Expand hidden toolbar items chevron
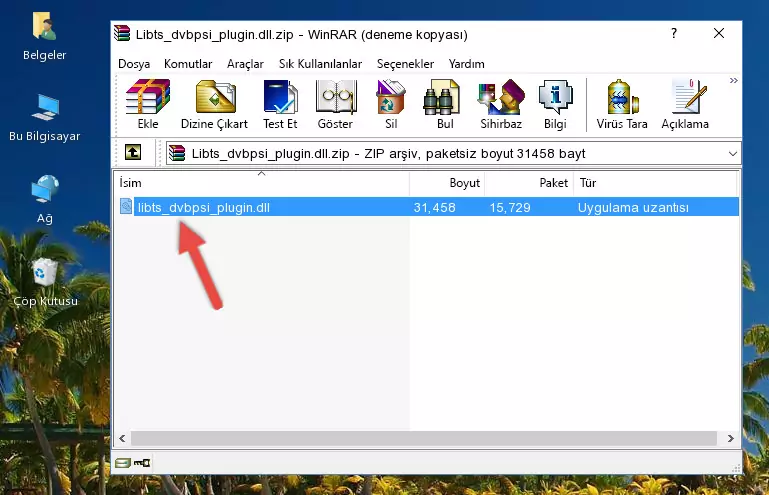 tap(733, 80)
